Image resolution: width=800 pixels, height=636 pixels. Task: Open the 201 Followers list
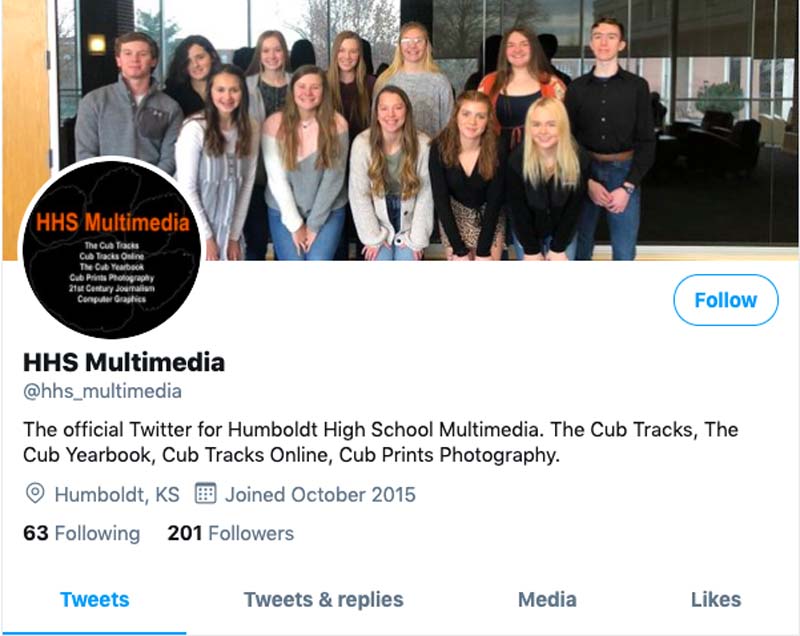pyautogui.click(x=231, y=533)
